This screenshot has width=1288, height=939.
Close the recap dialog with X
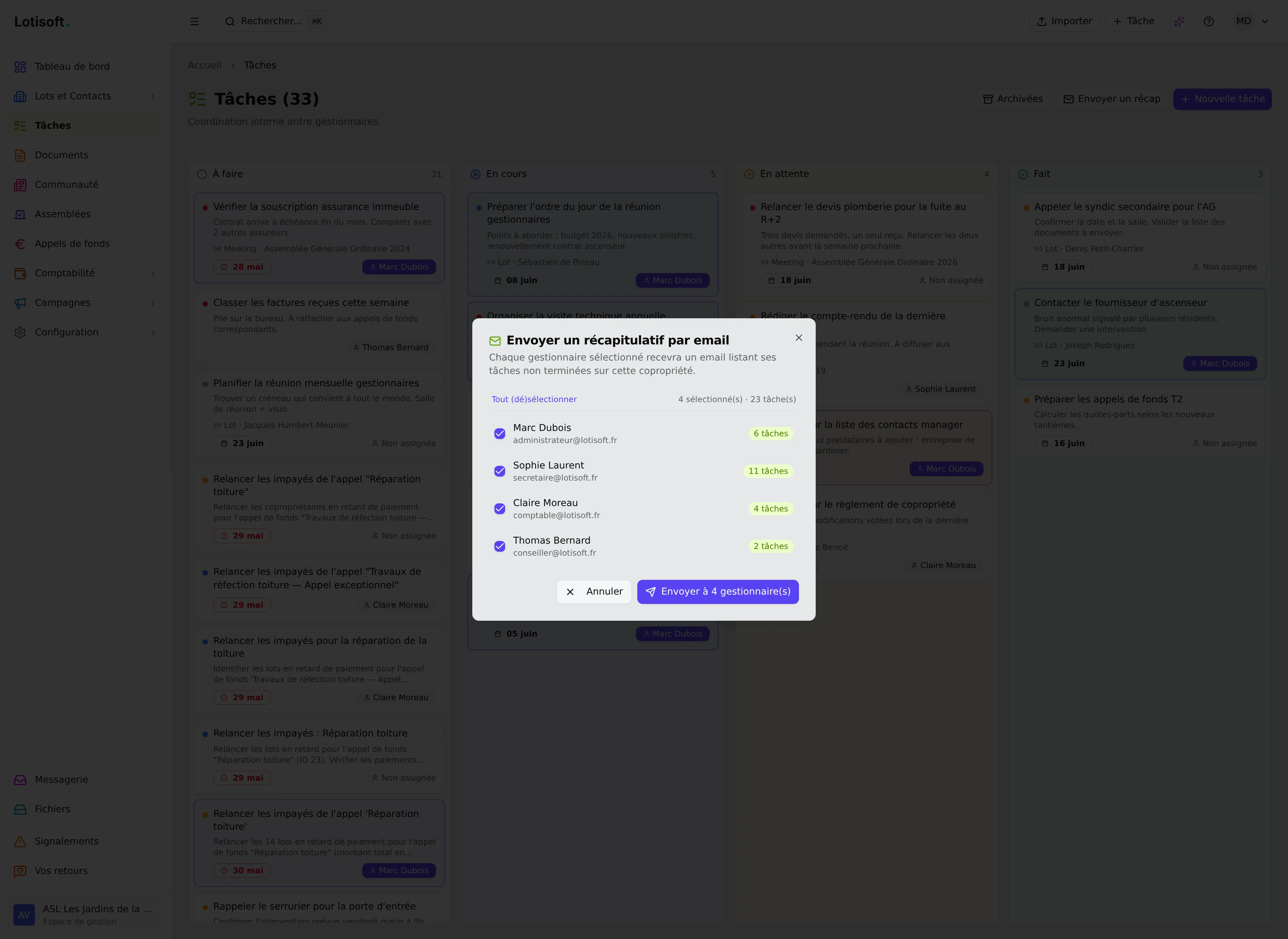pos(799,338)
